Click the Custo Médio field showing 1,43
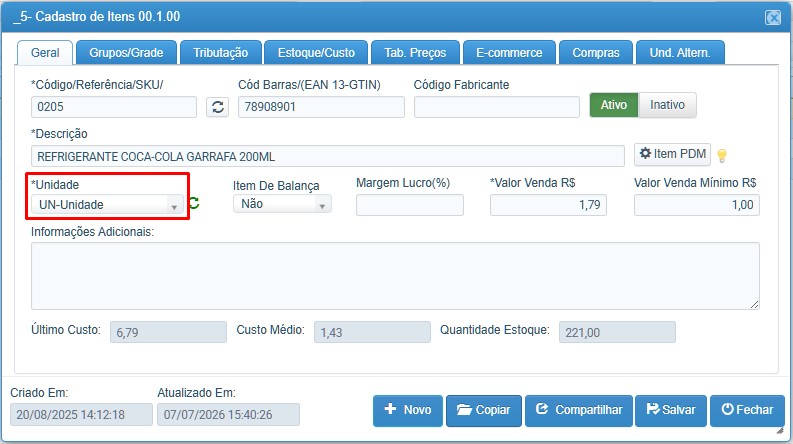This screenshot has height=444, width=793. [x=372, y=332]
